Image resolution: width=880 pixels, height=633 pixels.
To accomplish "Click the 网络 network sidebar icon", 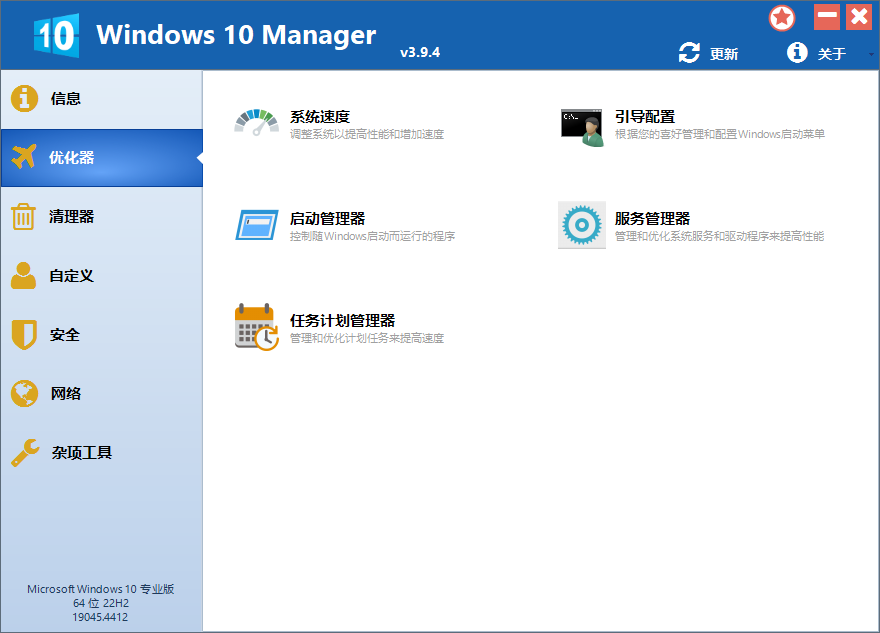I will tap(25, 393).
